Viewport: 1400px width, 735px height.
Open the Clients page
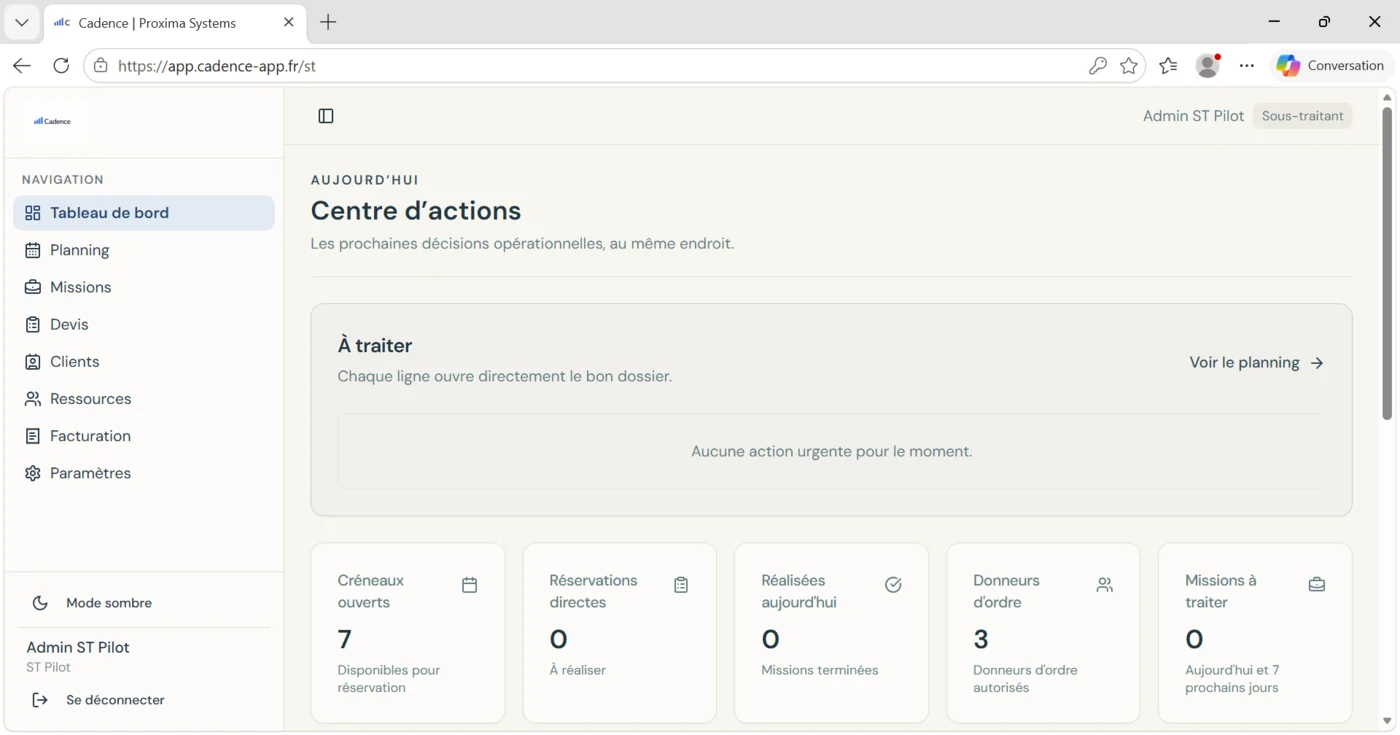[144, 361]
